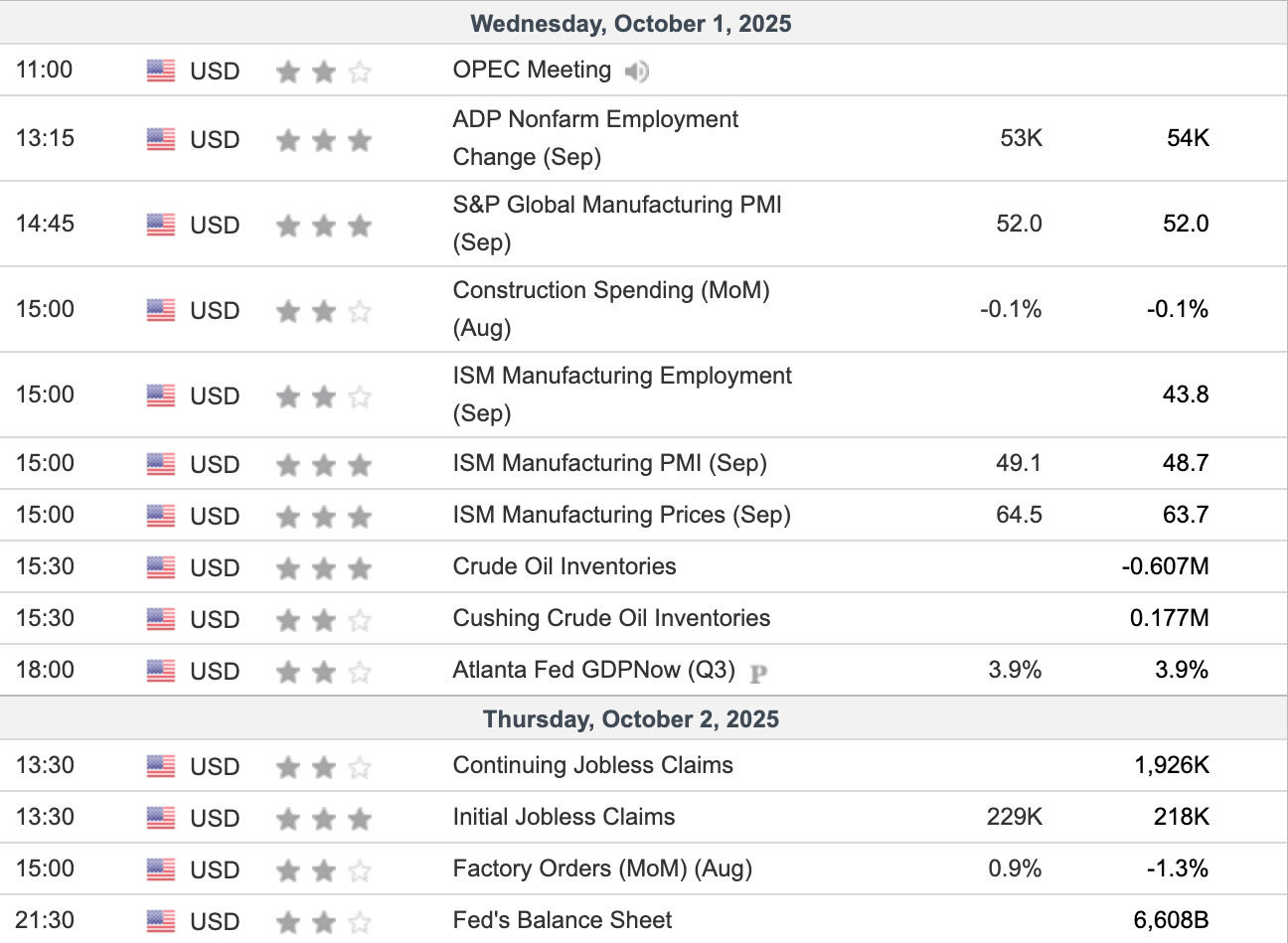
Task: Click the importance stars on Cushing Crude Oil Inventories
Action: pos(324,619)
